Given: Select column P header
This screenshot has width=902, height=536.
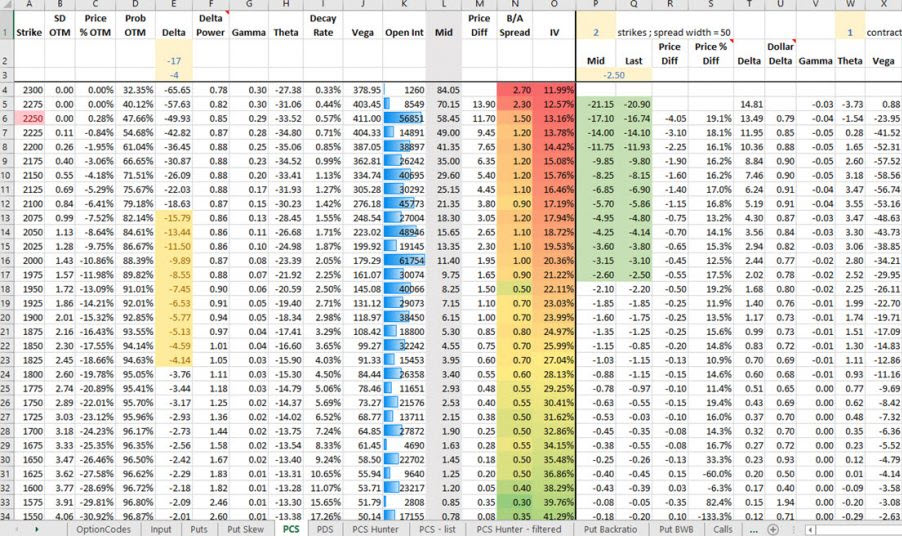Looking at the screenshot, I should pos(595,4).
